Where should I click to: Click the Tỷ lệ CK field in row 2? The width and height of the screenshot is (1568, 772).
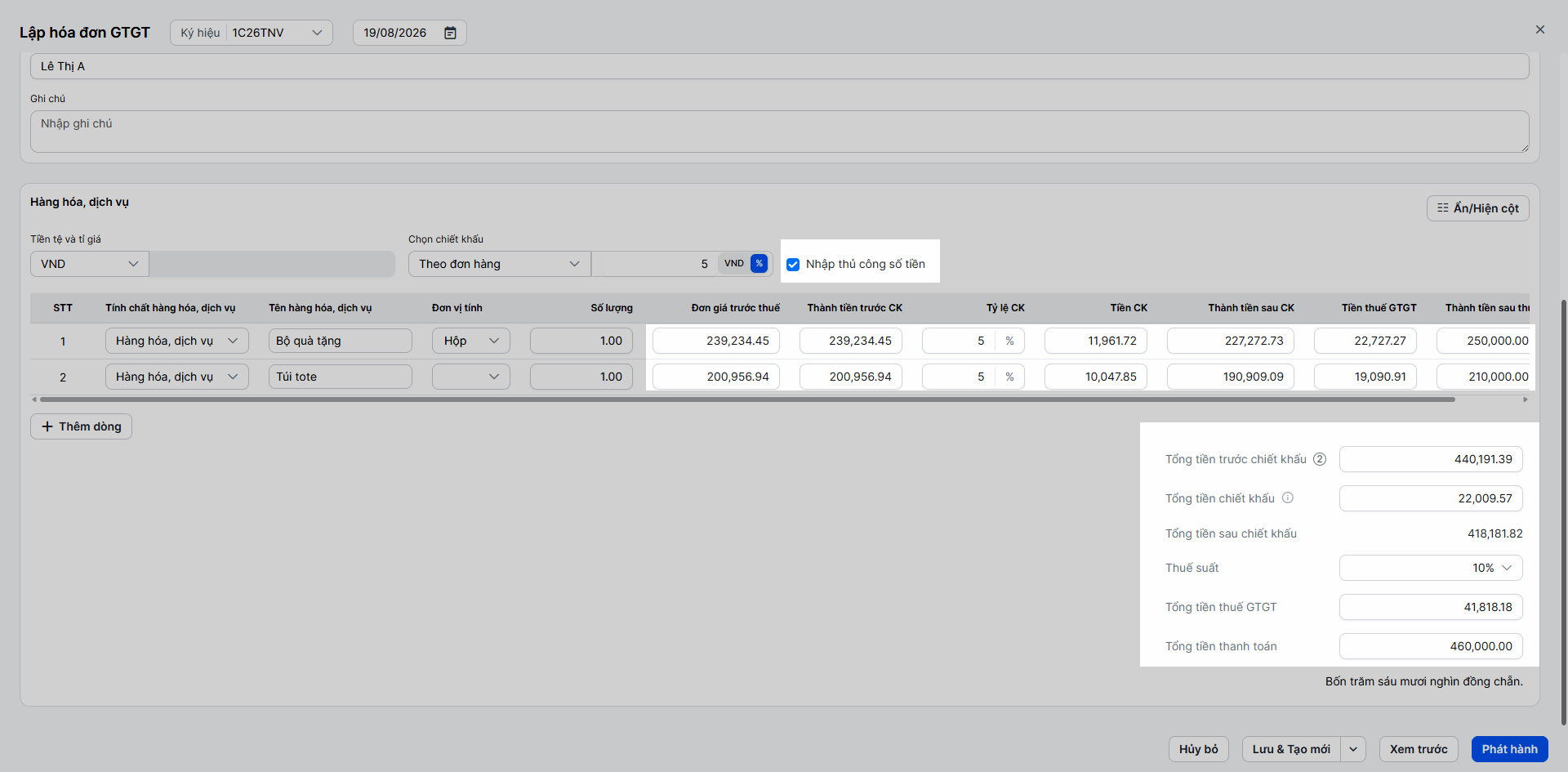click(959, 377)
